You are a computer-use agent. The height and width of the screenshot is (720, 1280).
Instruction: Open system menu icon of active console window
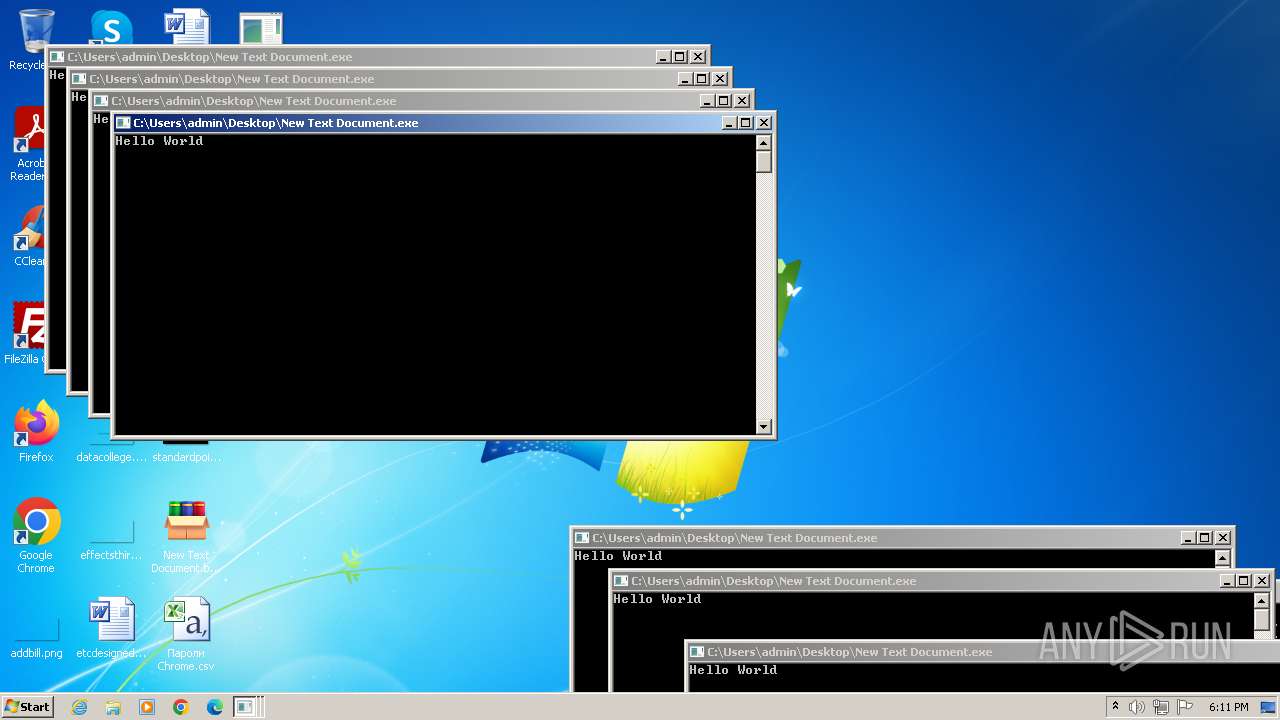pos(124,123)
